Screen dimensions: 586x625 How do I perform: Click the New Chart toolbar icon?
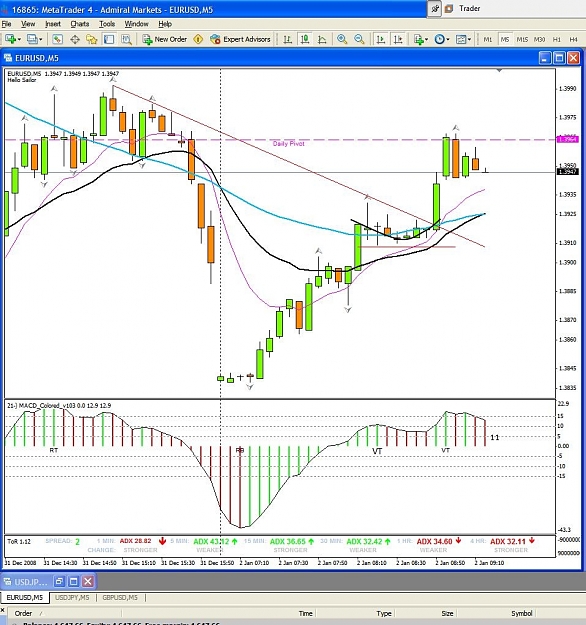[10, 39]
